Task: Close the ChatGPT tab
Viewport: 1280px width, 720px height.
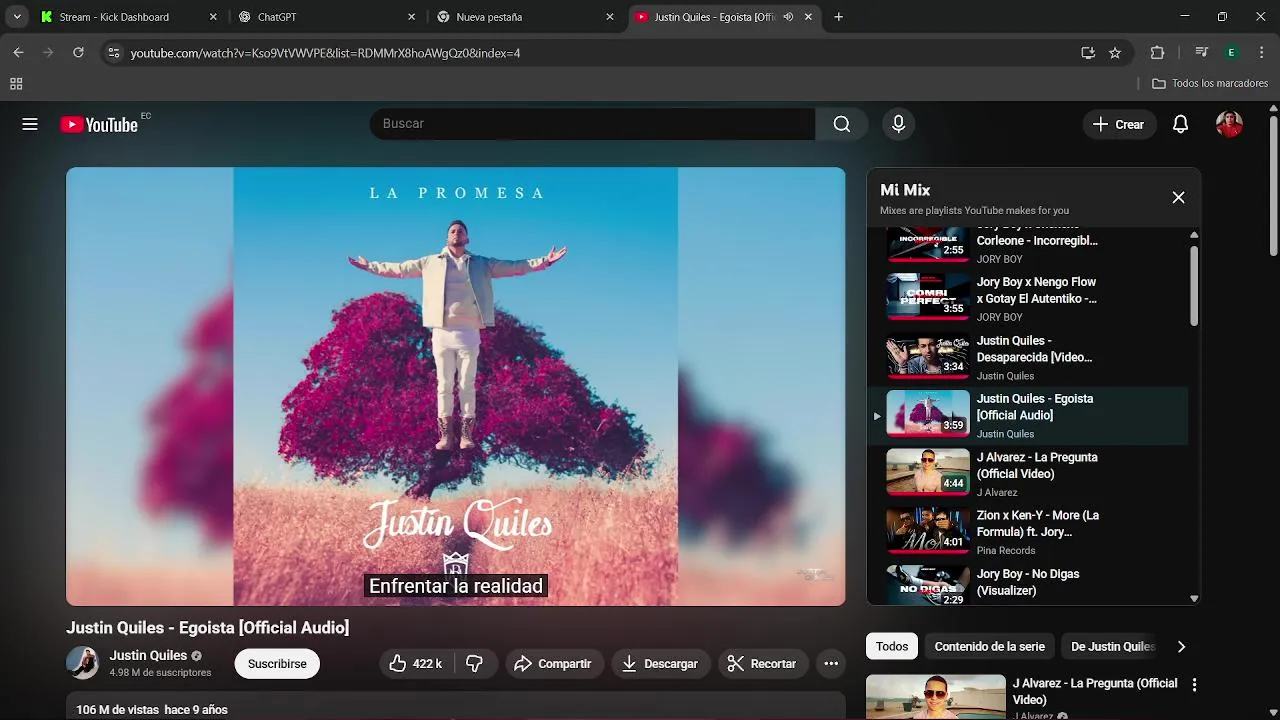Action: pos(411,17)
